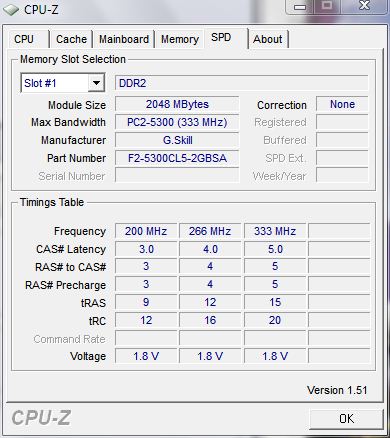The width and height of the screenshot is (390, 438).
Task: Close the CPU-Z window
Action: (365, 6)
